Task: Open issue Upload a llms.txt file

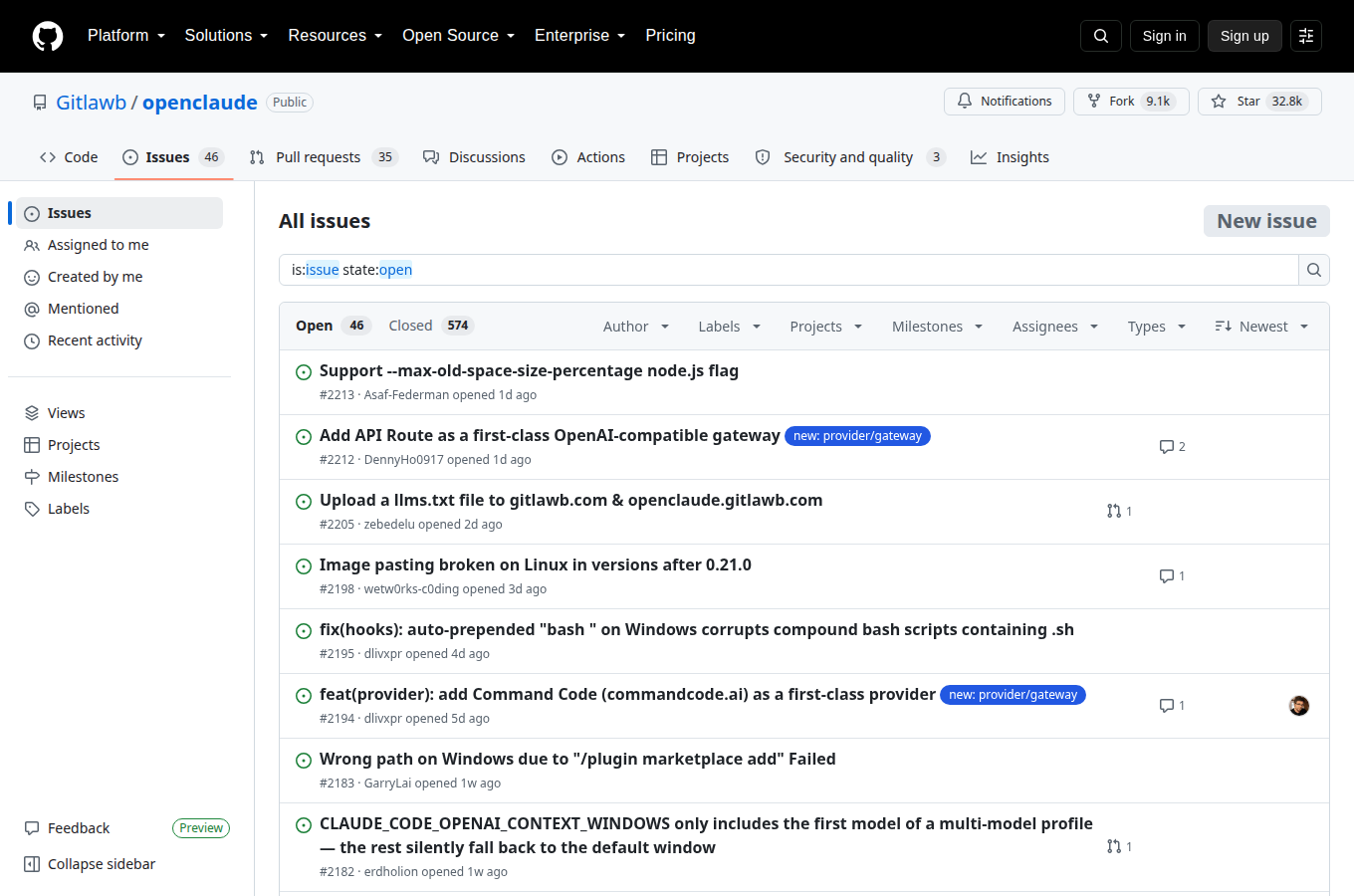Action: (x=570, y=500)
